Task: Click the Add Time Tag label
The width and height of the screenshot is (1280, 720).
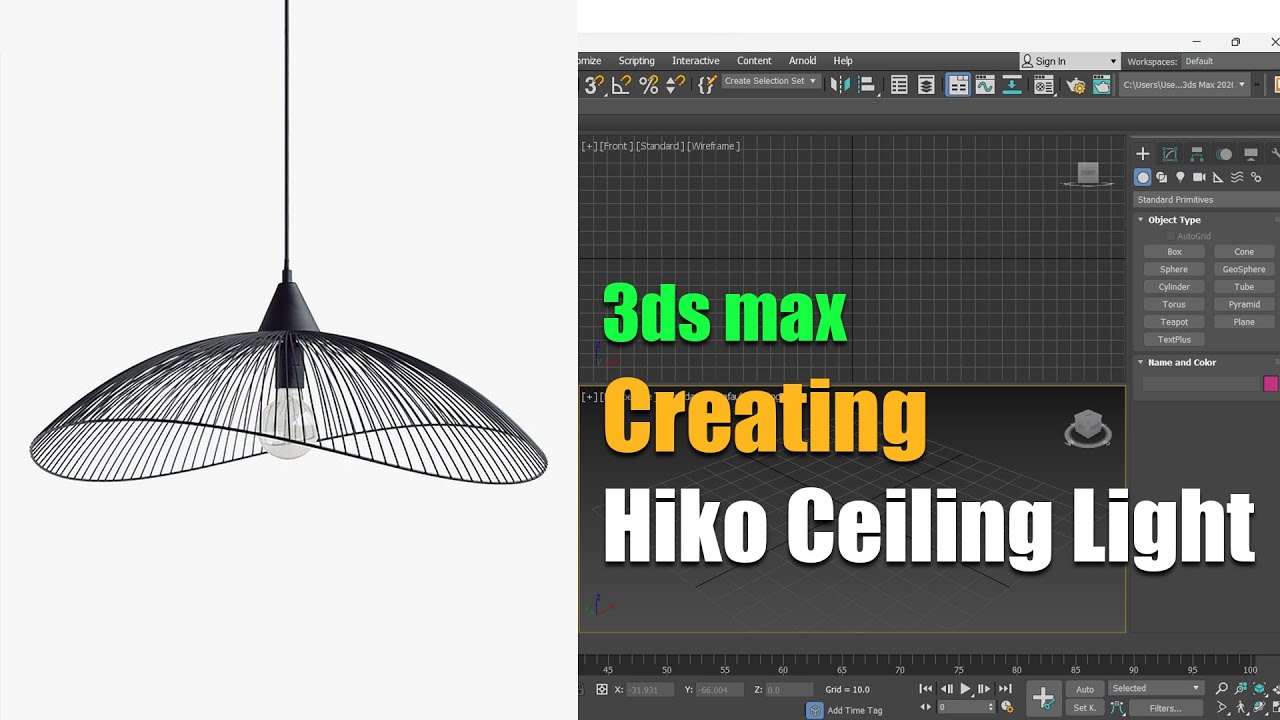Action: (x=855, y=710)
